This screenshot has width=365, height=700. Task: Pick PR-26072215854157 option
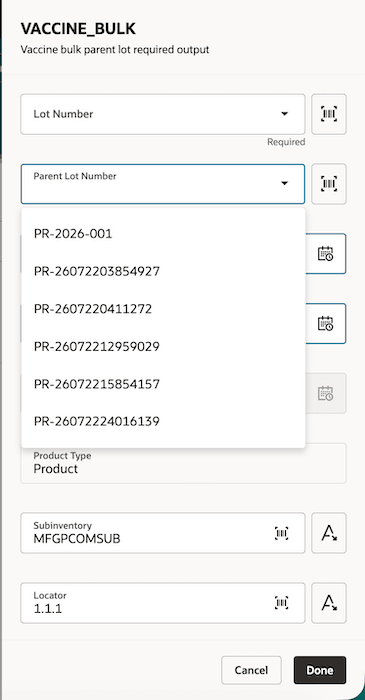[163, 384]
